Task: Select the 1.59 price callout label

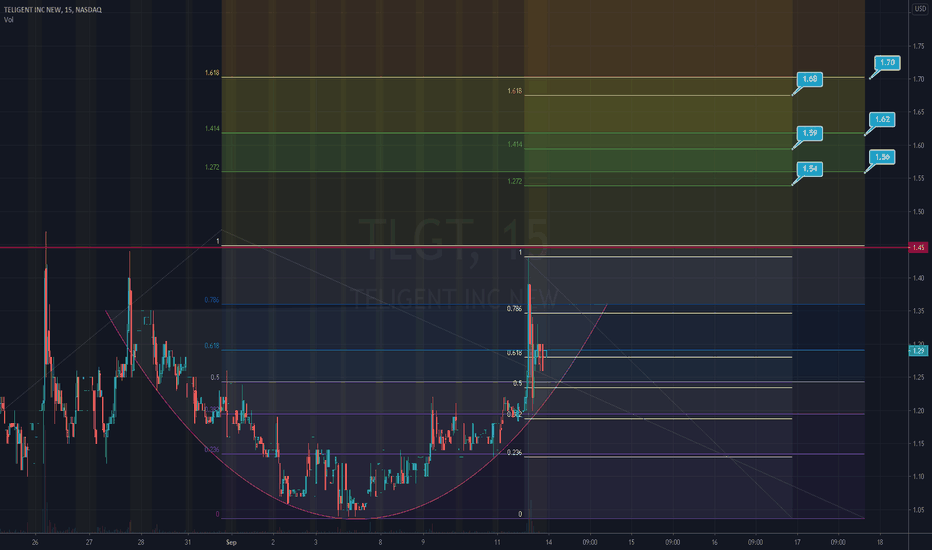Action: (810, 133)
